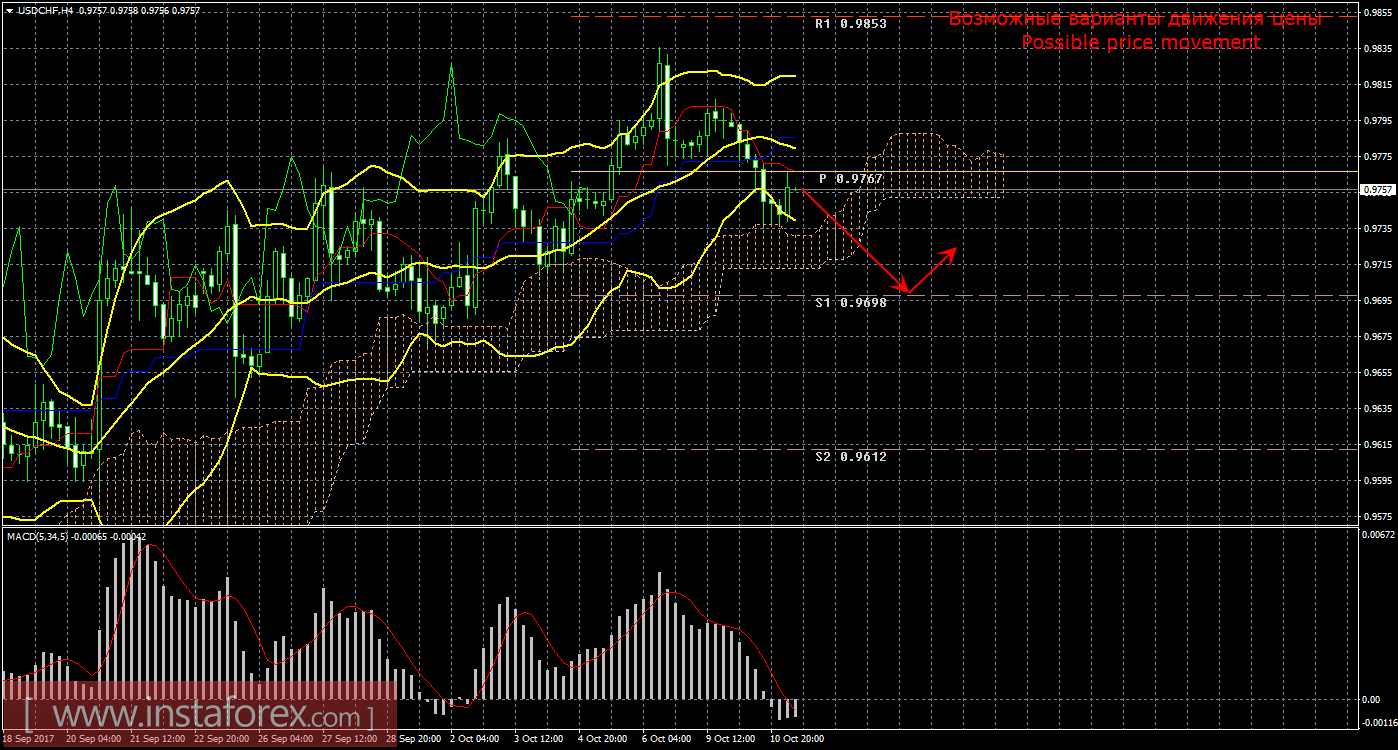Click the 6 Oct 04:00 time axis label
1398x750 pixels.
666,739
